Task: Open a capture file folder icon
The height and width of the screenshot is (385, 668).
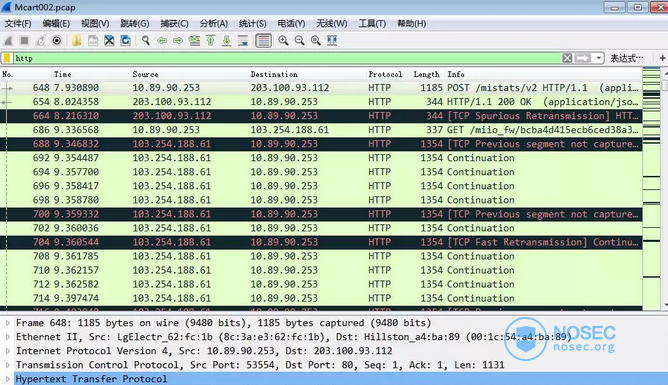Action: pyautogui.click(x=77, y=40)
